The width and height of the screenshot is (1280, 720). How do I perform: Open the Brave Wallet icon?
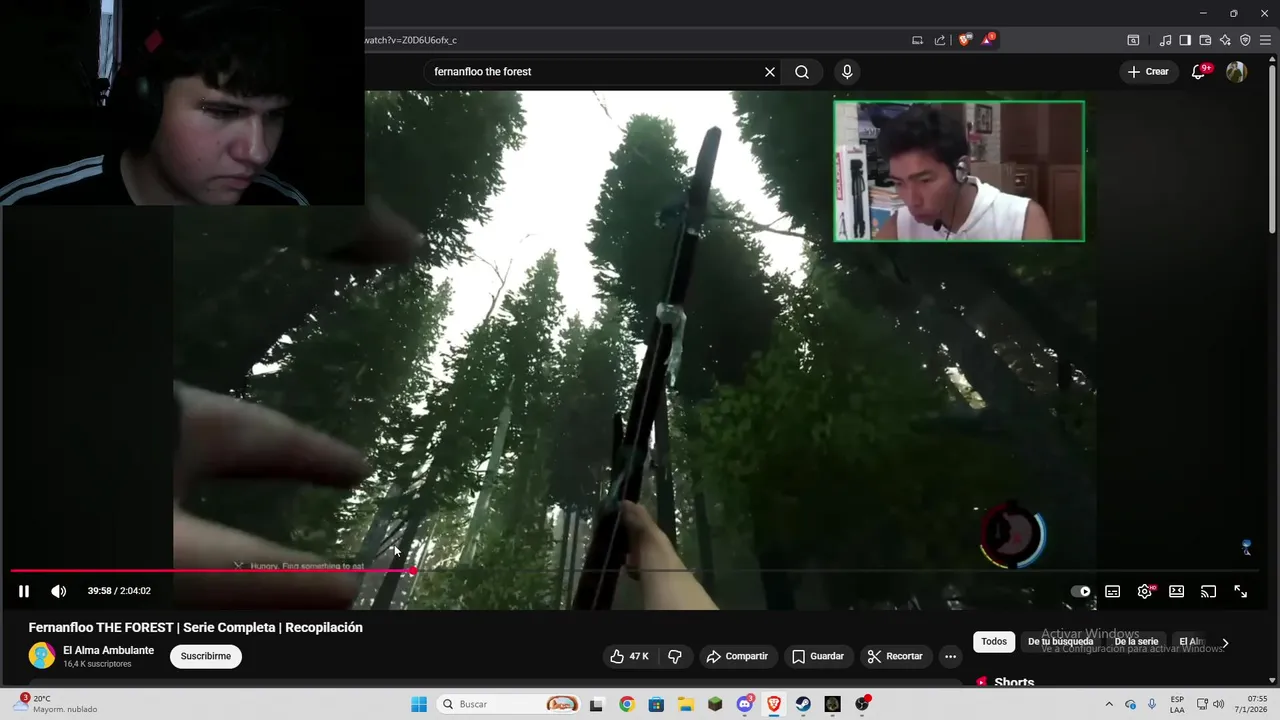[x=1205, y=40]
